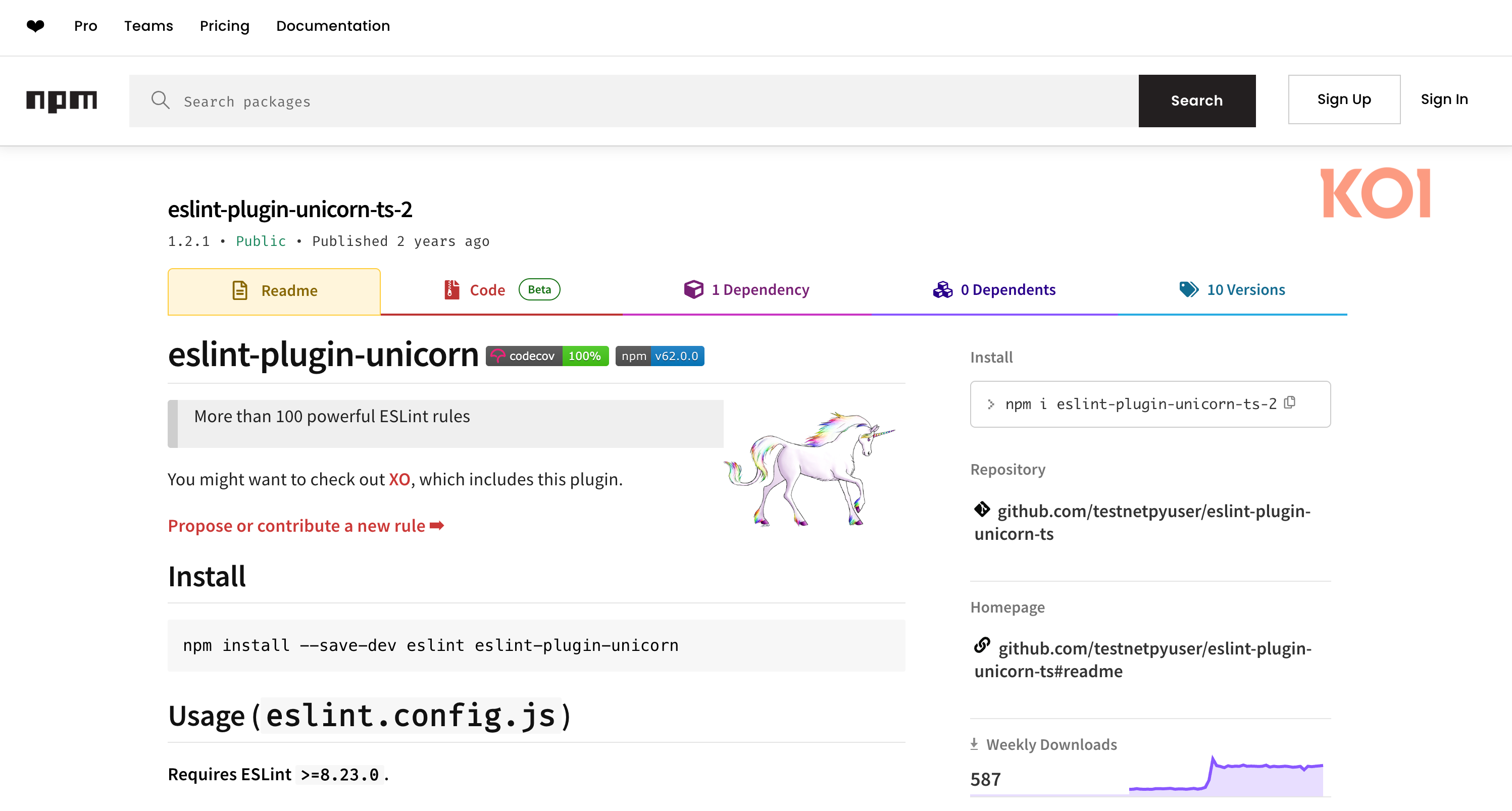Click the homepage link chain icon
This screenshot has width=1512, height=811.
point(982,645)
